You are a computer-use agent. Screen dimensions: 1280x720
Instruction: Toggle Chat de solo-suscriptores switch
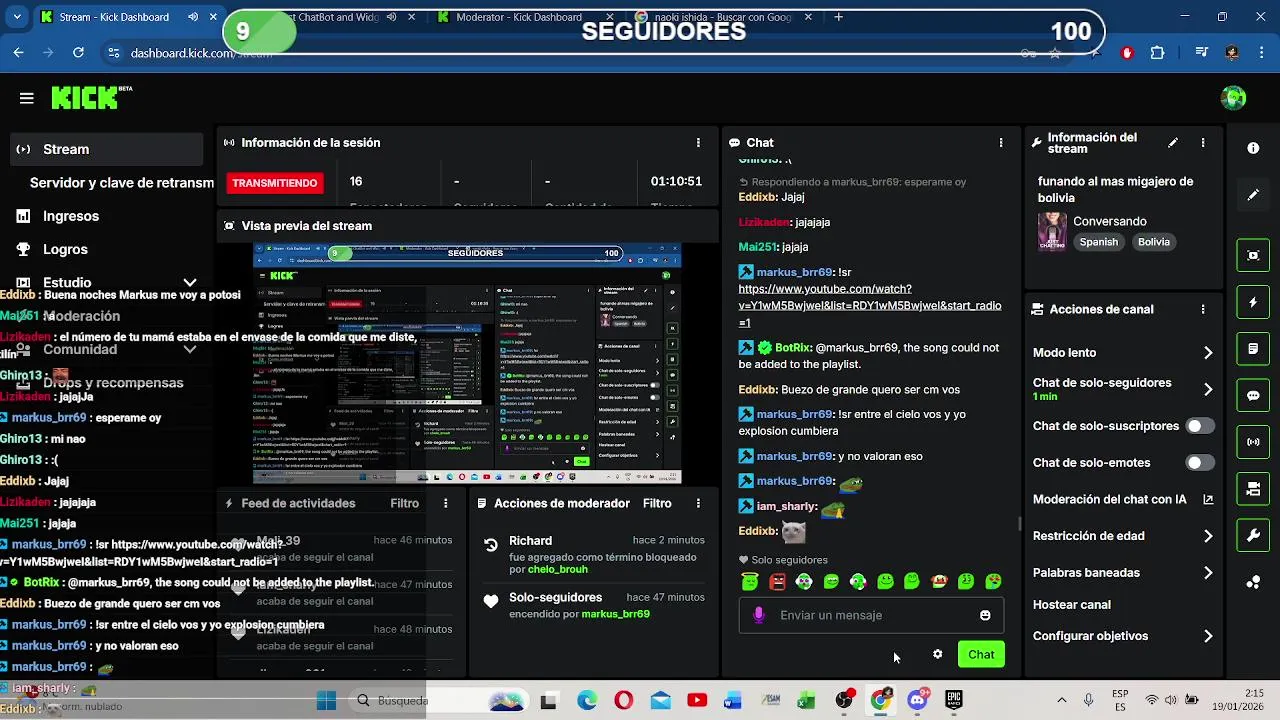click(1199, 426)
